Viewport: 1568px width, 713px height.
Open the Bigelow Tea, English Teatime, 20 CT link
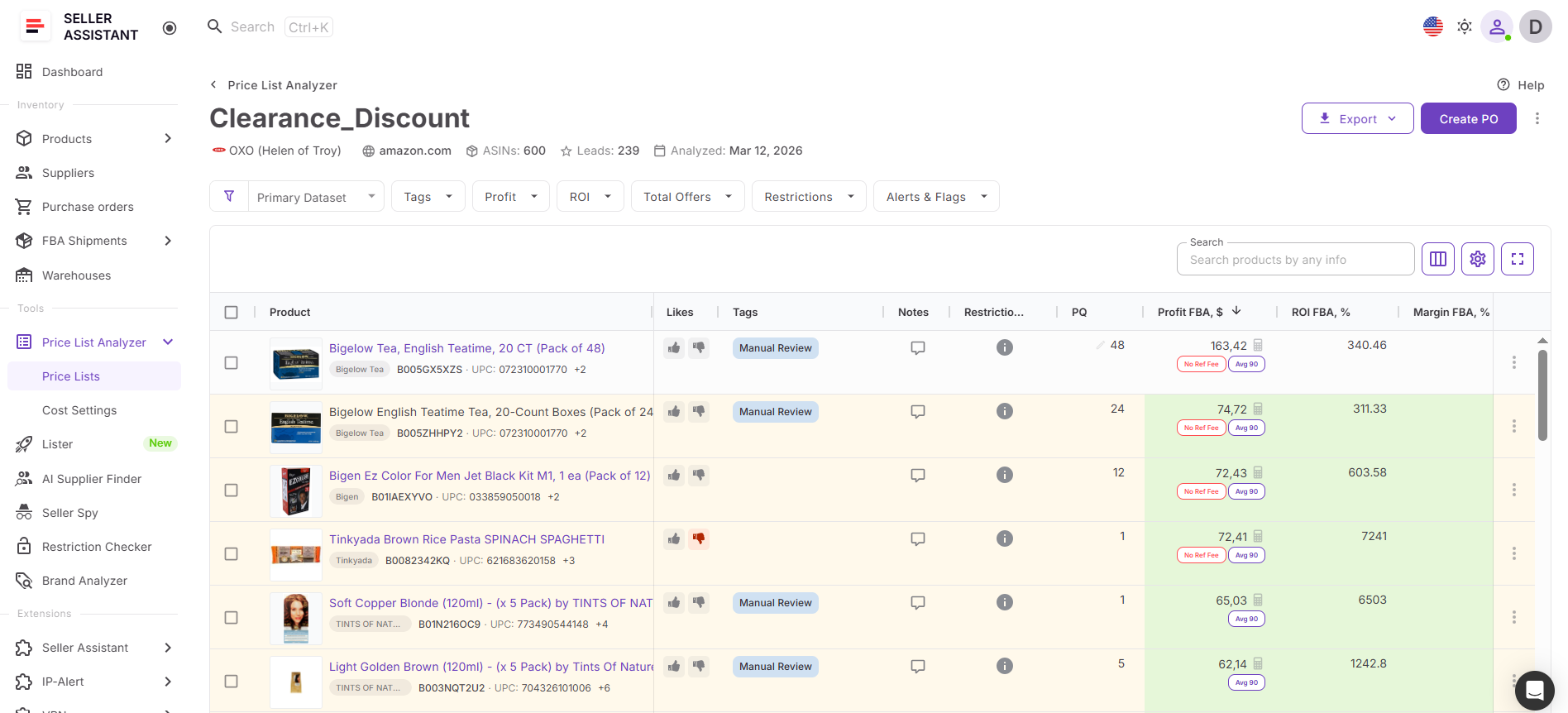467,348
